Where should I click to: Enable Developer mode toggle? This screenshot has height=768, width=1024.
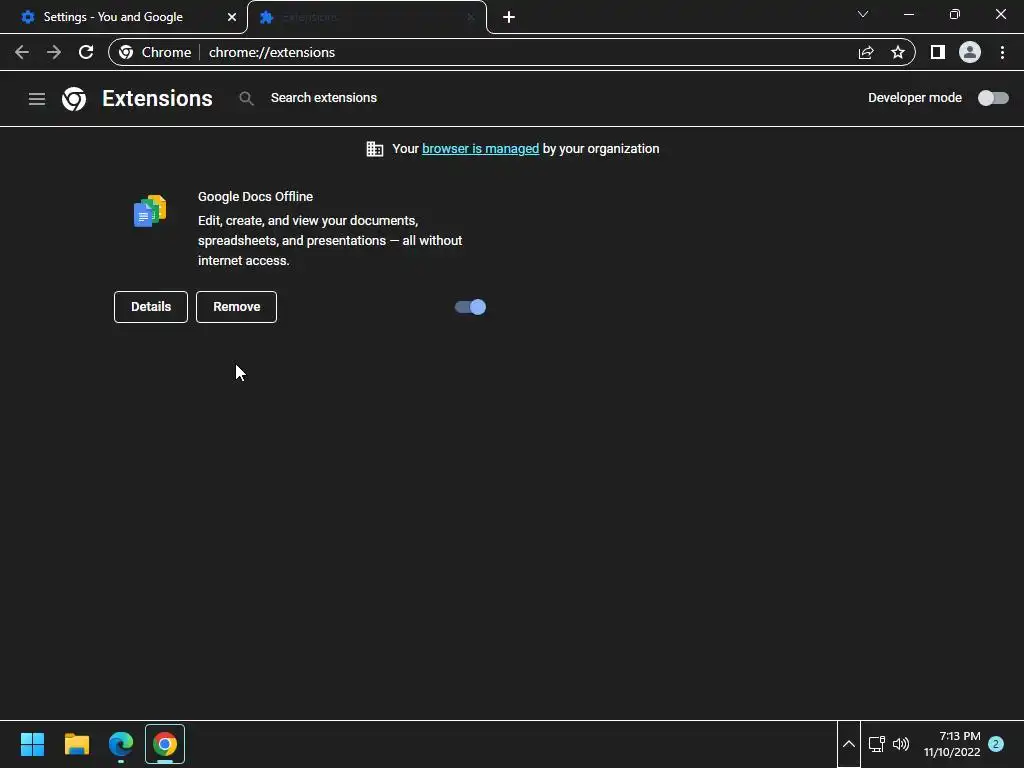pyautogui.click(x=993, y=98)
